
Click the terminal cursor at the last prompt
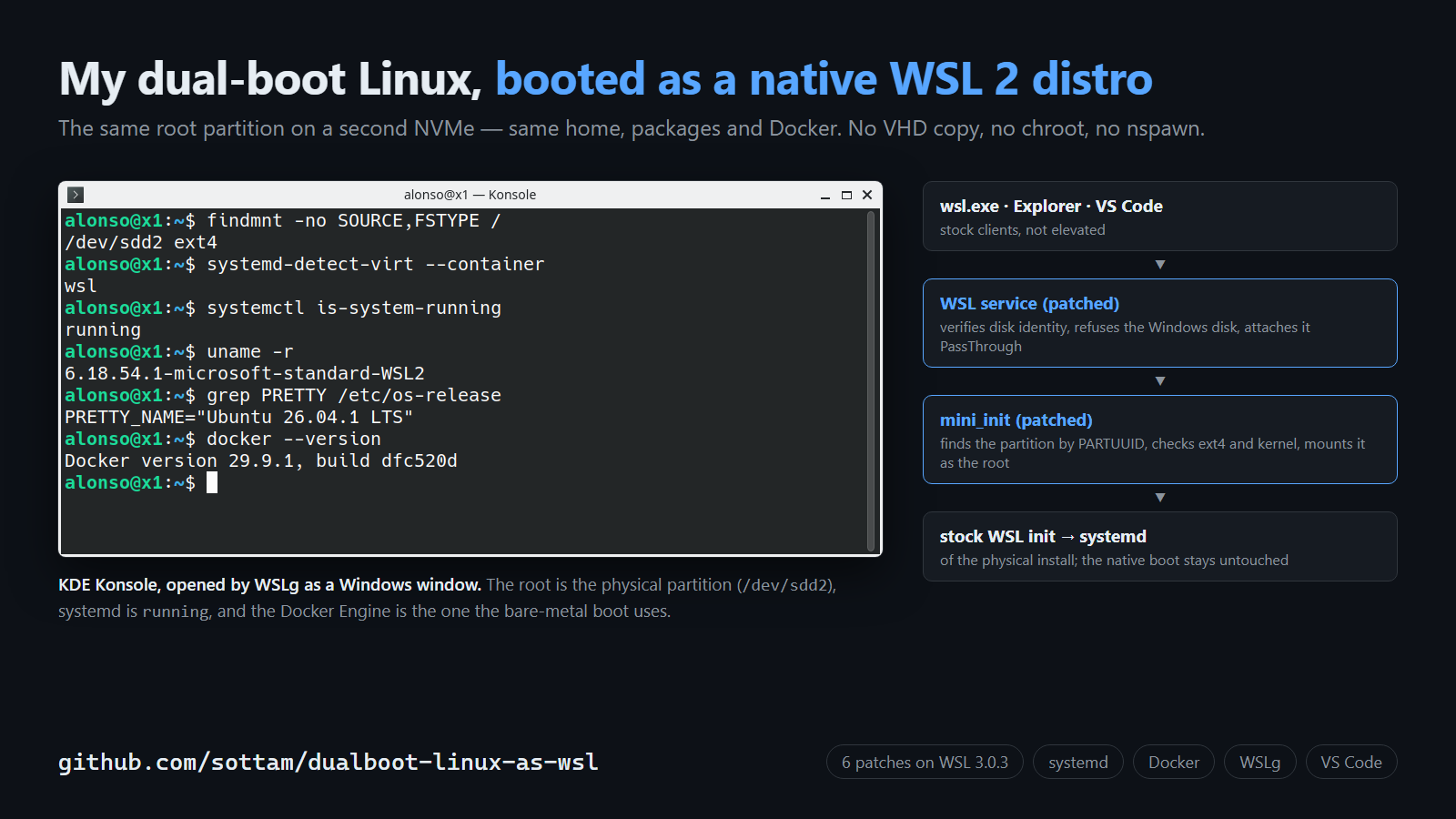[212, 482]
